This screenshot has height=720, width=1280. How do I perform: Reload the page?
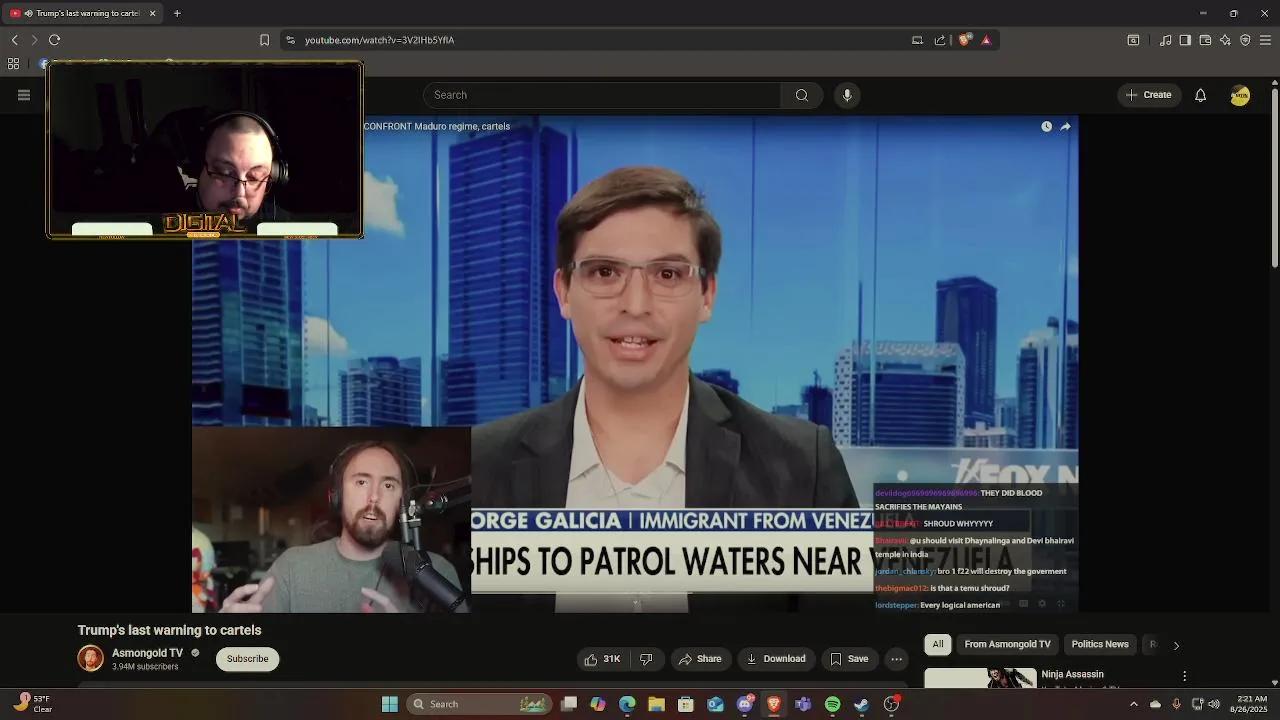click(x=55, y=40)
